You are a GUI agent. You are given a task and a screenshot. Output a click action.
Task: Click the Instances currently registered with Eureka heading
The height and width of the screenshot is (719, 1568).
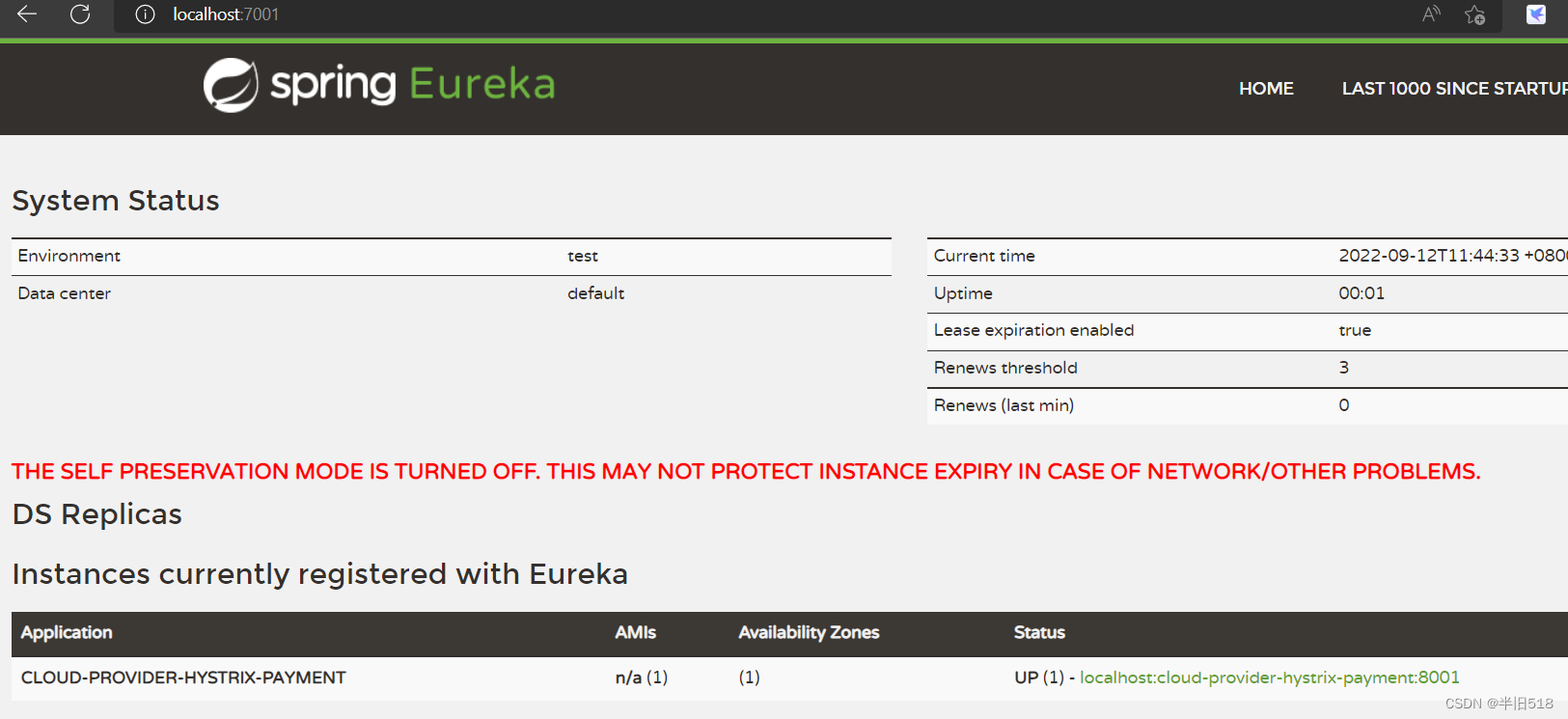tap(319, 574)
